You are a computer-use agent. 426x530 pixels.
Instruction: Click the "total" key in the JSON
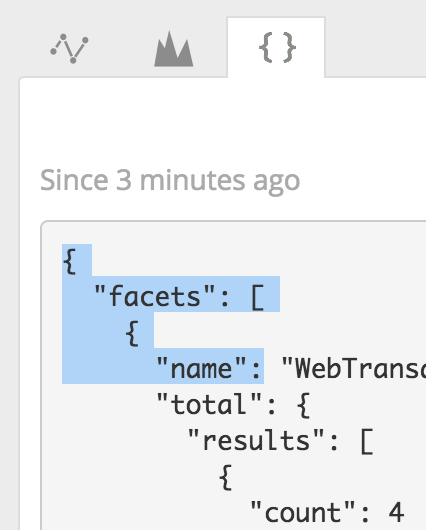point(209,404)
